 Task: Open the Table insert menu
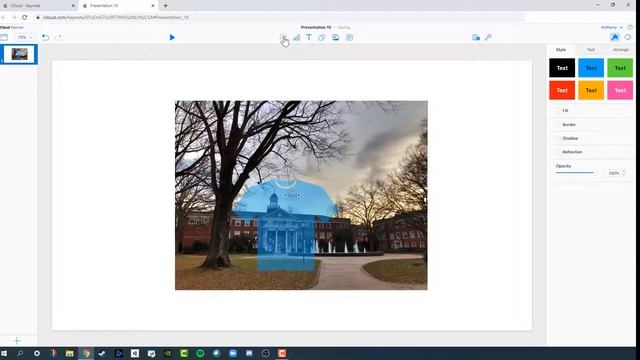(283, 38)
